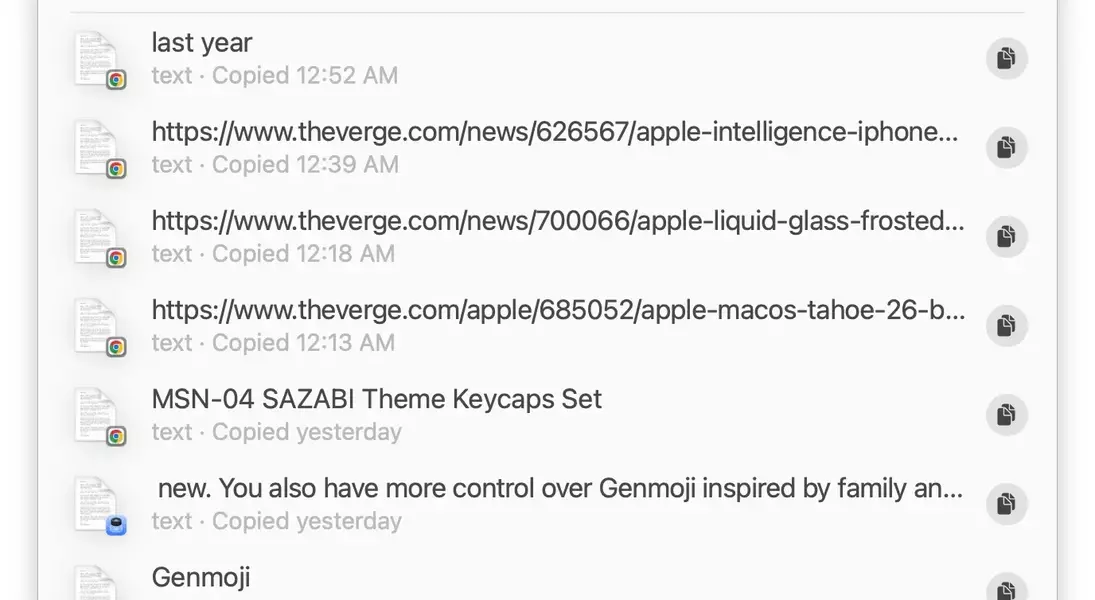
Task: Select the theverge.com apple/685052 URL text
Action: 558,310
